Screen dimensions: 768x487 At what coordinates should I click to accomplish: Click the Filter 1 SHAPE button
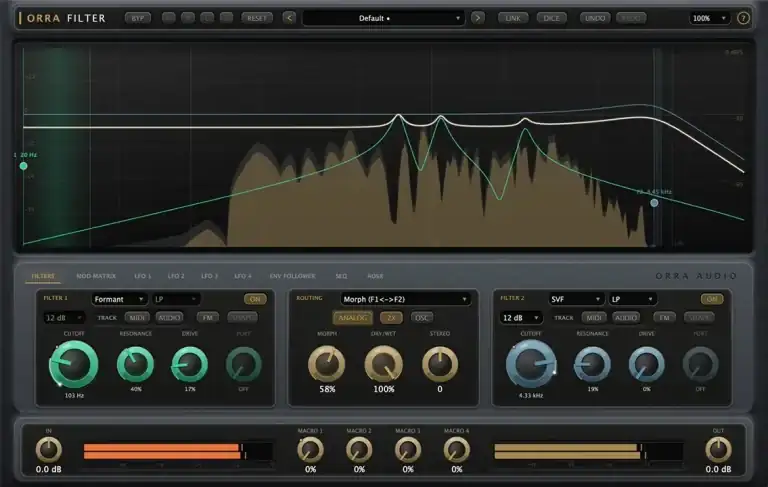click(242, 318)
